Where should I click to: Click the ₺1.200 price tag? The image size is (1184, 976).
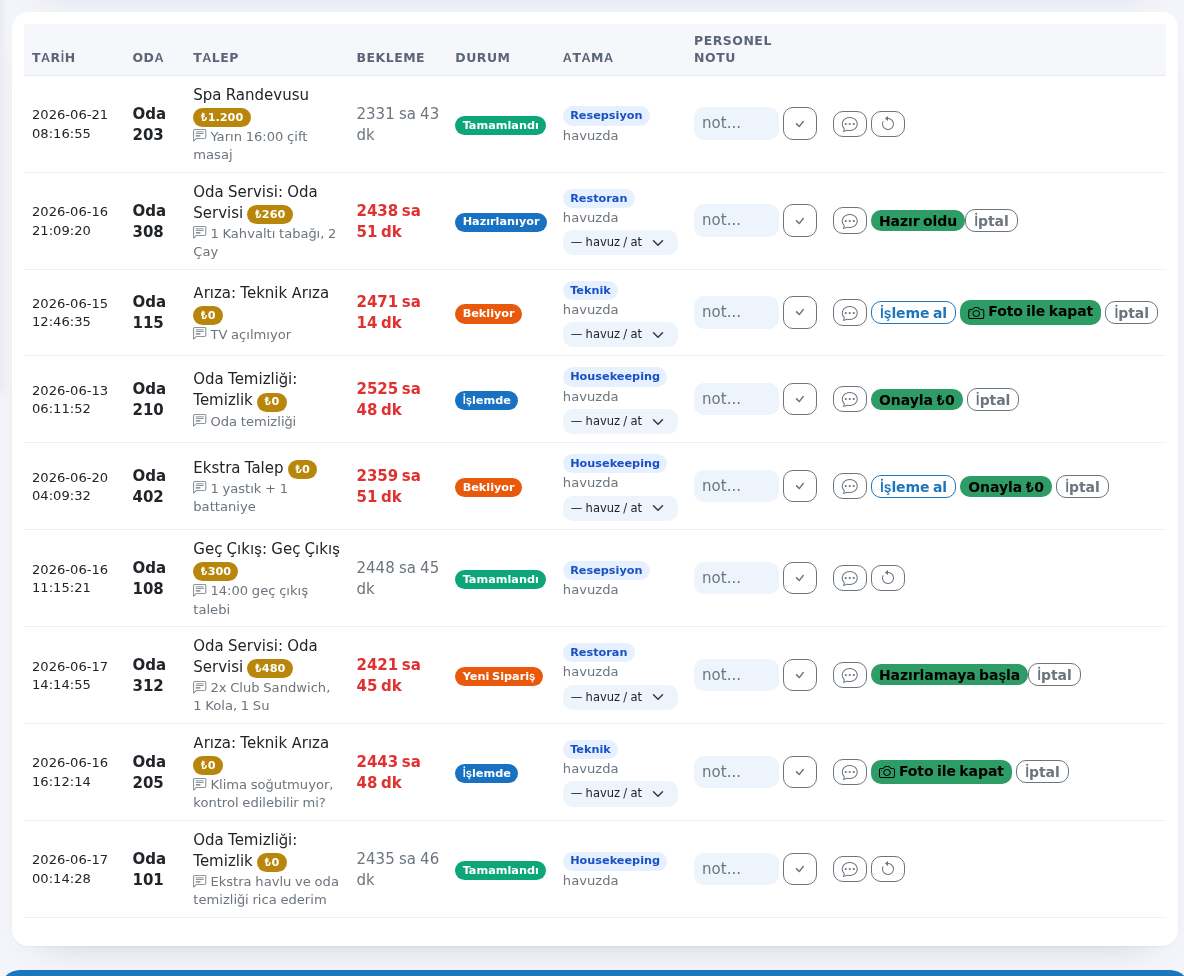pyautogui.click(x=222, y=117)
